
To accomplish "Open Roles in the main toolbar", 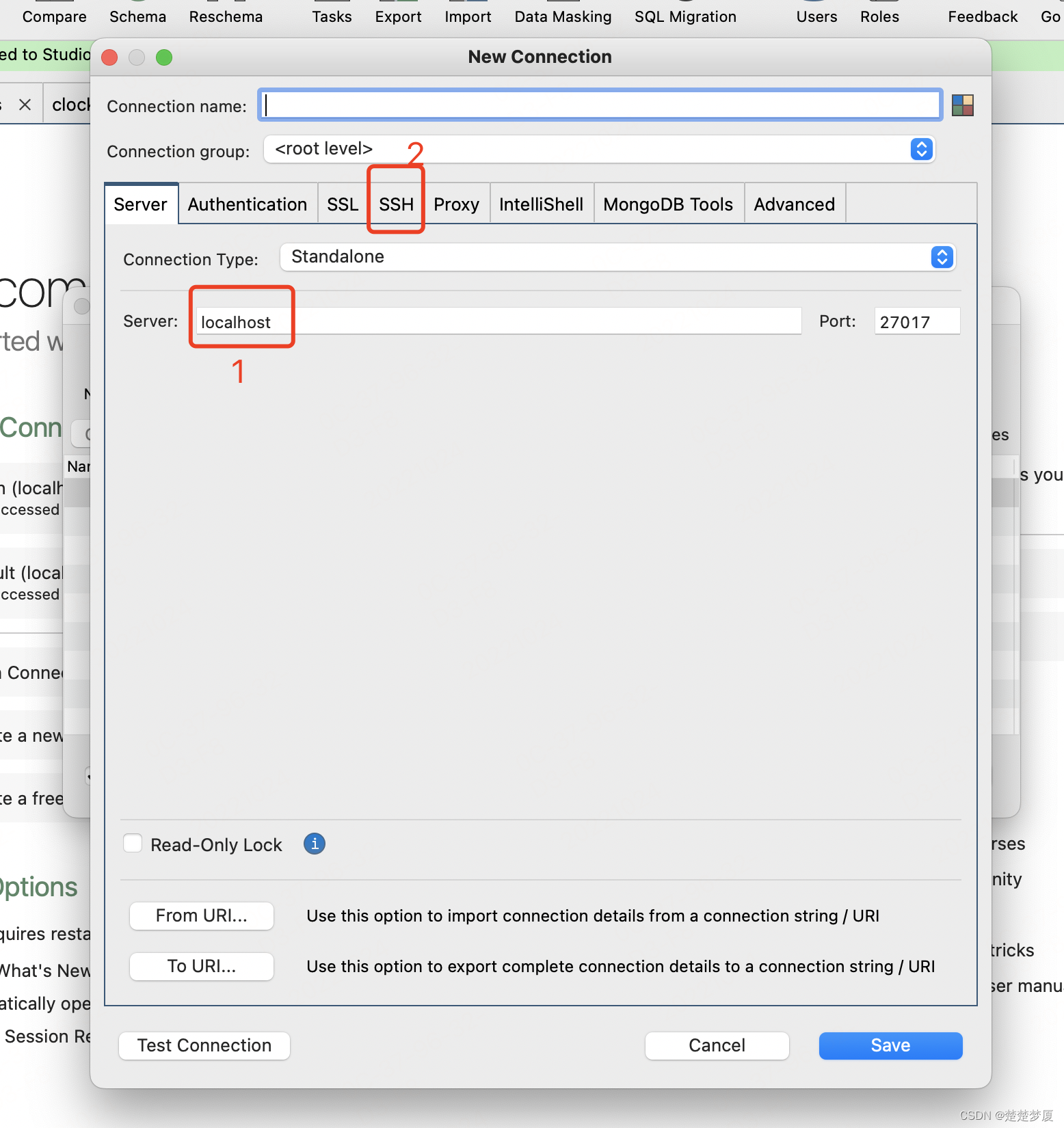I will click(x=880, y=16).
